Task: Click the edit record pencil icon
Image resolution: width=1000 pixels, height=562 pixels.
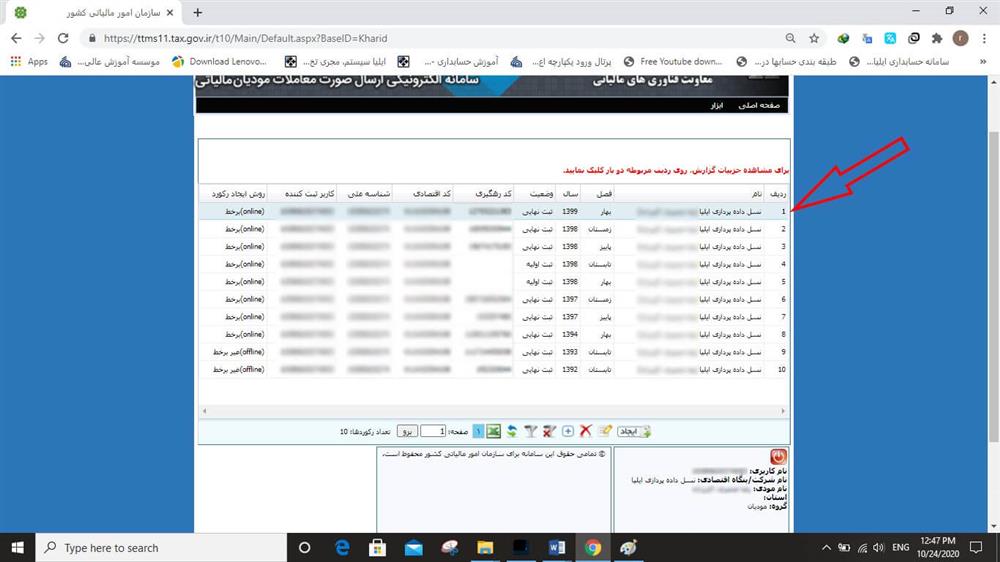Action: 605,431
